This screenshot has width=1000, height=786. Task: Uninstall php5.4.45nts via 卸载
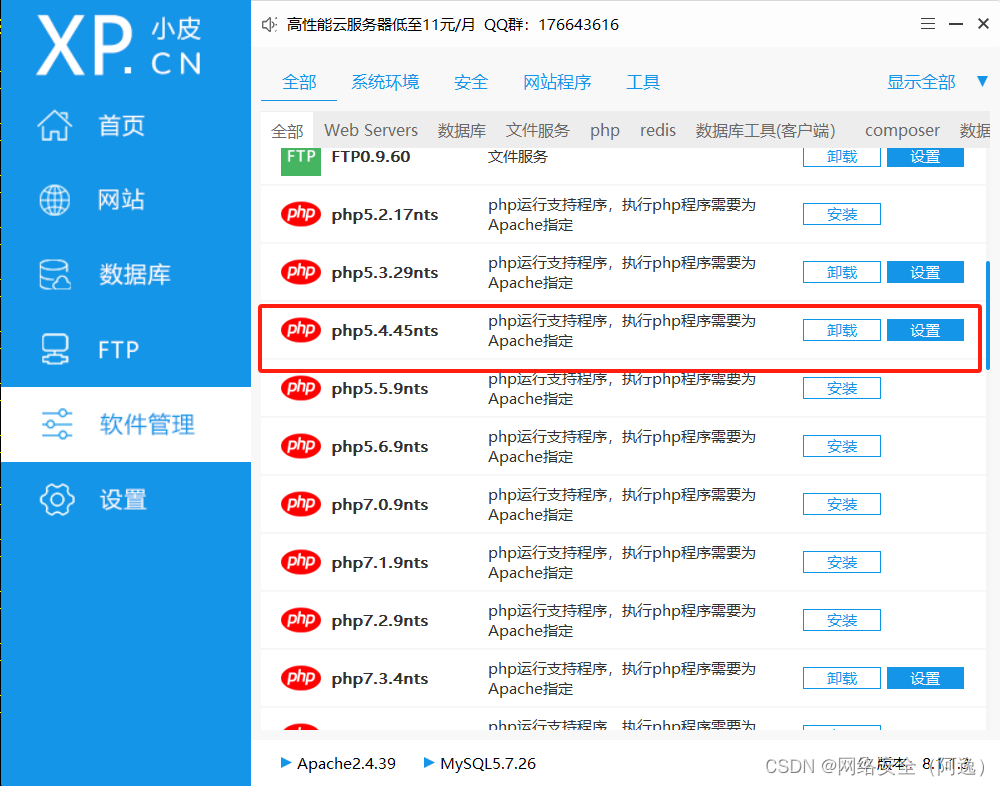pos(841,330)
